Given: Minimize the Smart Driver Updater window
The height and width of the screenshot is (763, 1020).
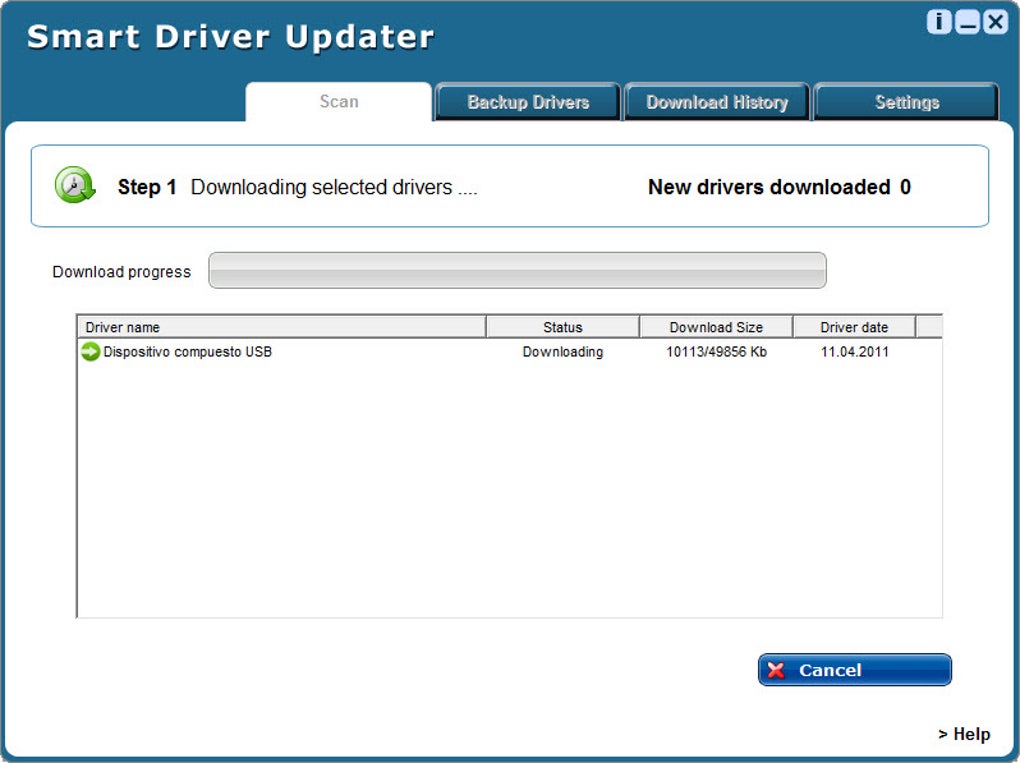Looking at the screenshot, I should [x=967, y=22].
